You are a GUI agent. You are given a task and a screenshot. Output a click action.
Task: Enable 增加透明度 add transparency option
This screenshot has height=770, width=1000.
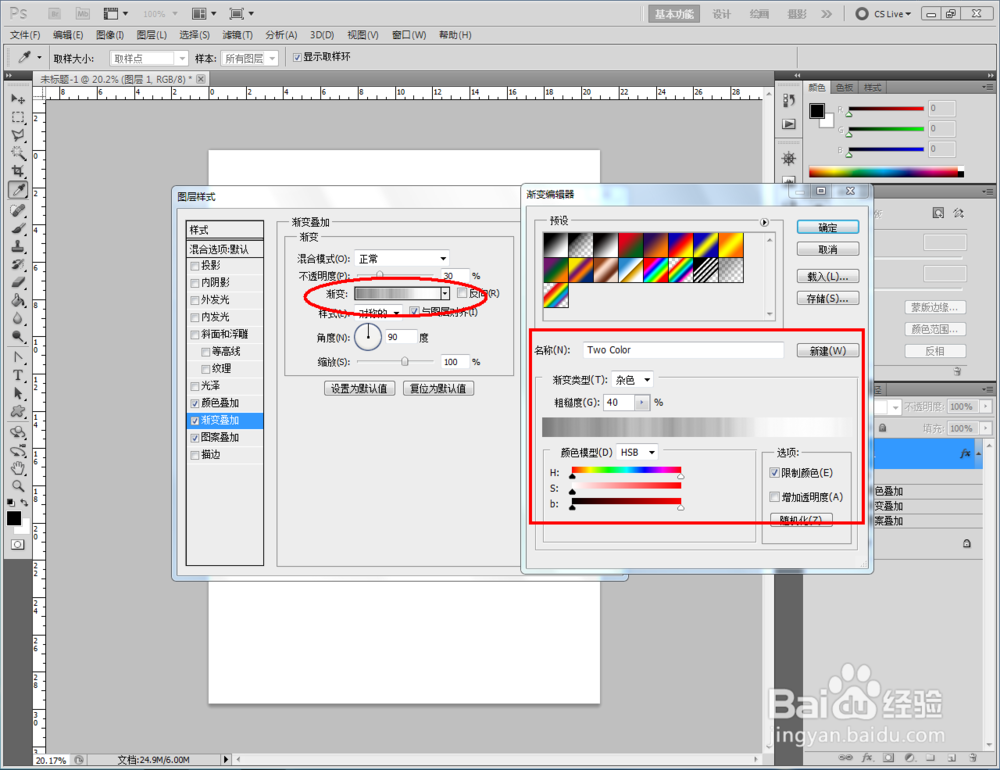pos(774,497)
